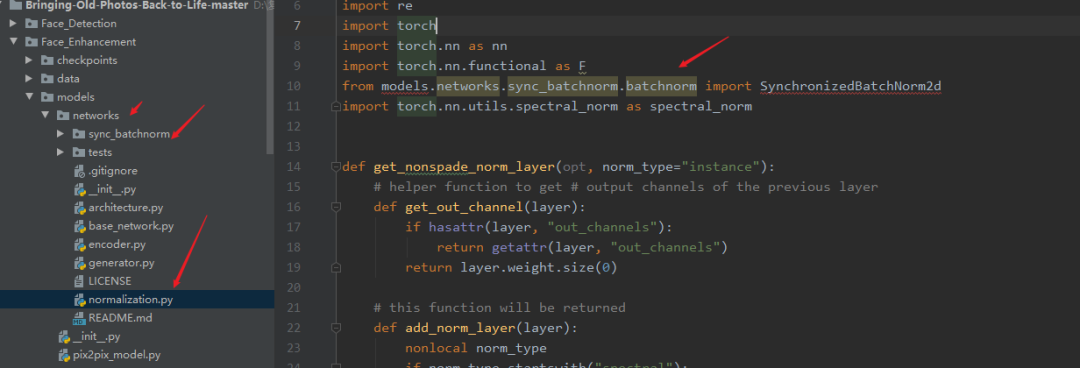This screenshot has height=368, width=1080.
Task: Click the tests folder icon
Action: [x=79, y=152]
